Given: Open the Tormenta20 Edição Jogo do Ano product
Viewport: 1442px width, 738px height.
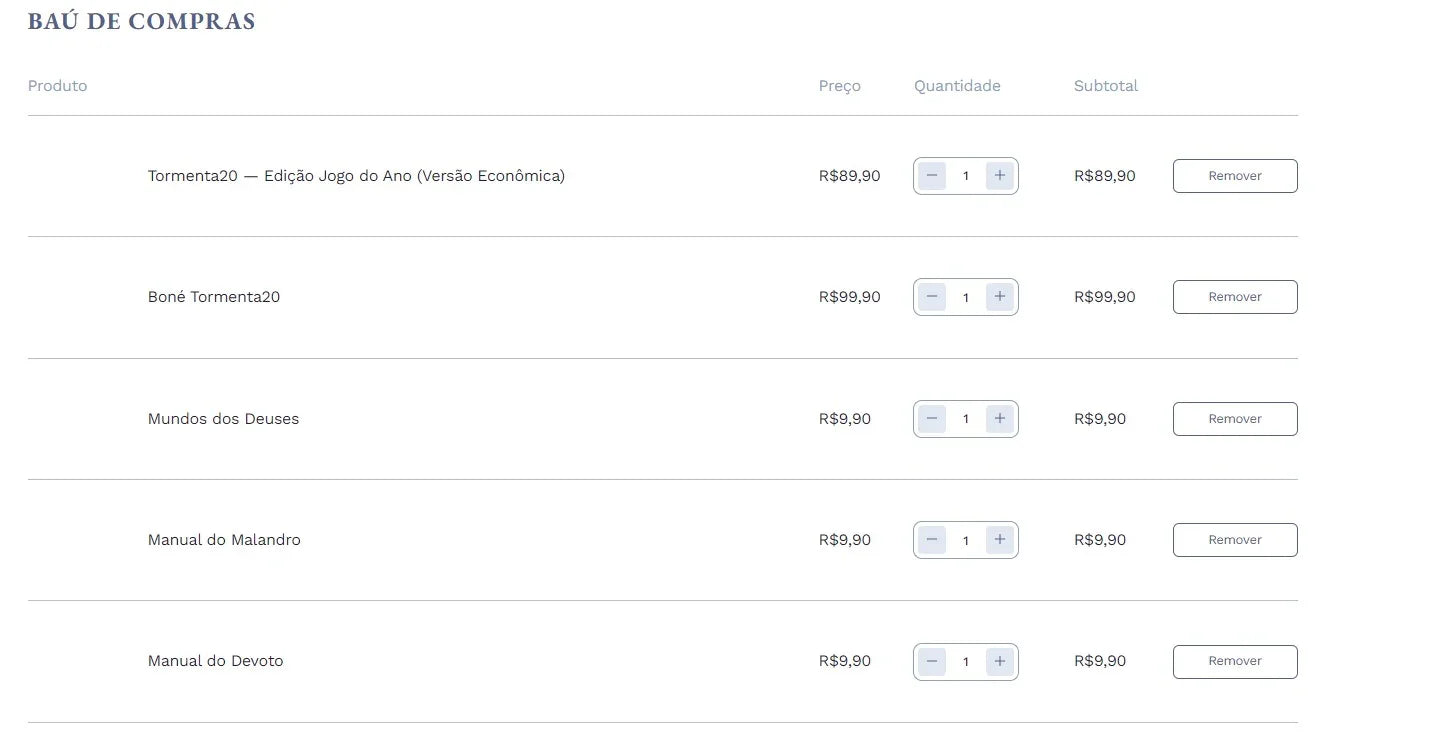Looking at the screenshot, I should click(x=356, y=176).
